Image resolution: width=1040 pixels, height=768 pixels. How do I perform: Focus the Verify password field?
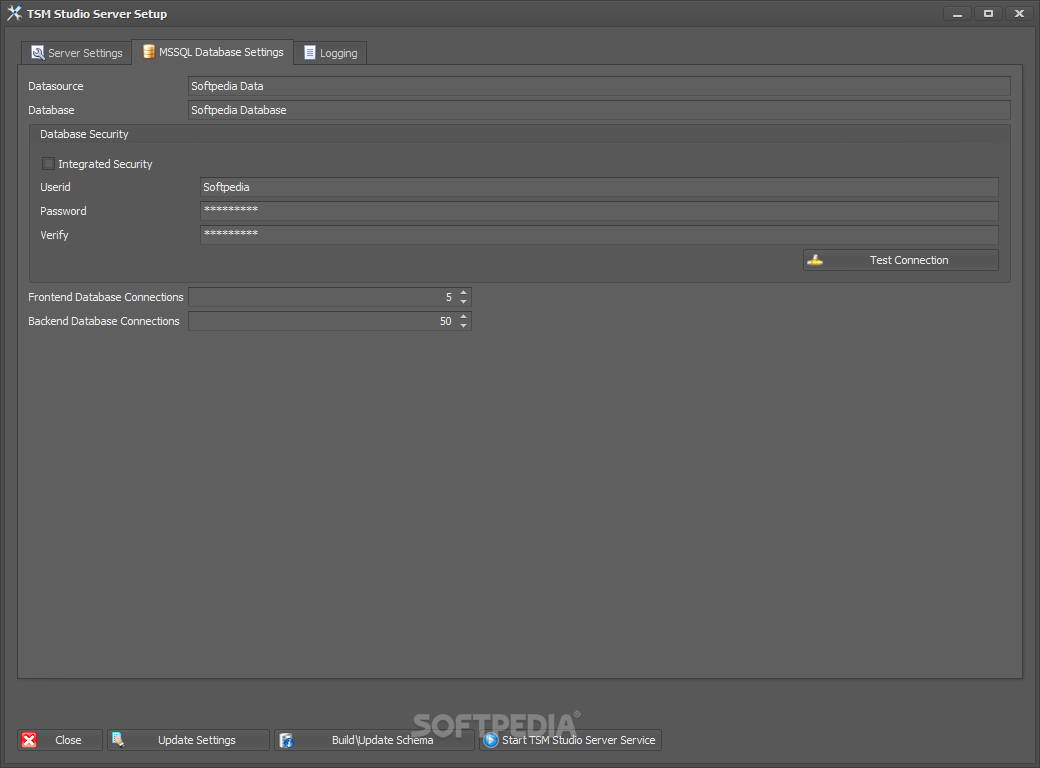point(599,235)
